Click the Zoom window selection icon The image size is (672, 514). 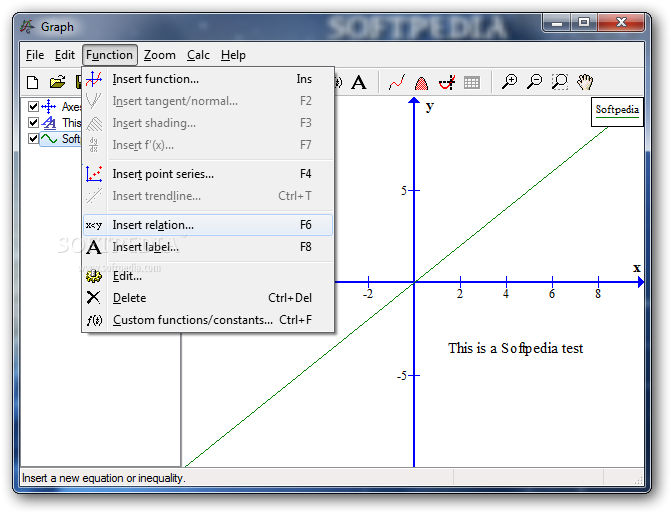(x=560, y=81)
